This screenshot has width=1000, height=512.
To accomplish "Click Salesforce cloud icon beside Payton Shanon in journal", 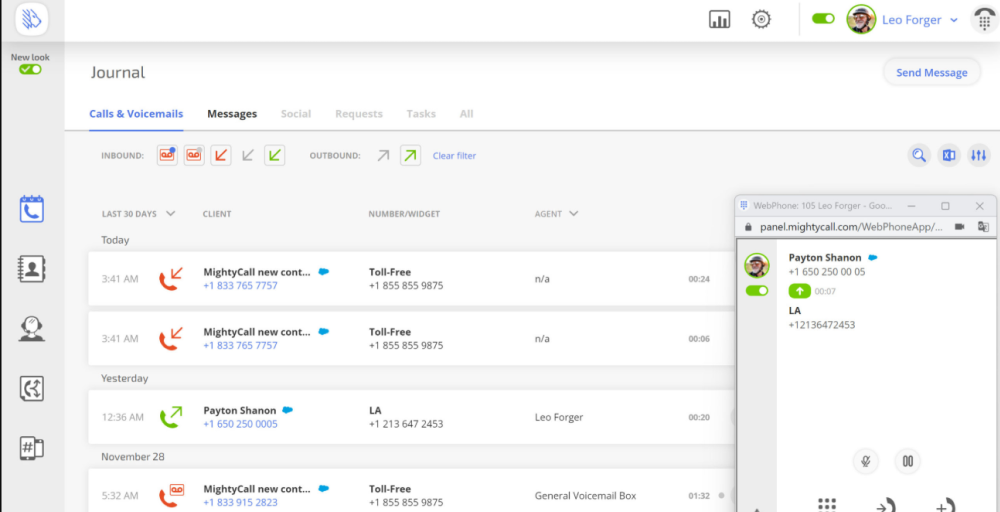I will click(288, 410).
